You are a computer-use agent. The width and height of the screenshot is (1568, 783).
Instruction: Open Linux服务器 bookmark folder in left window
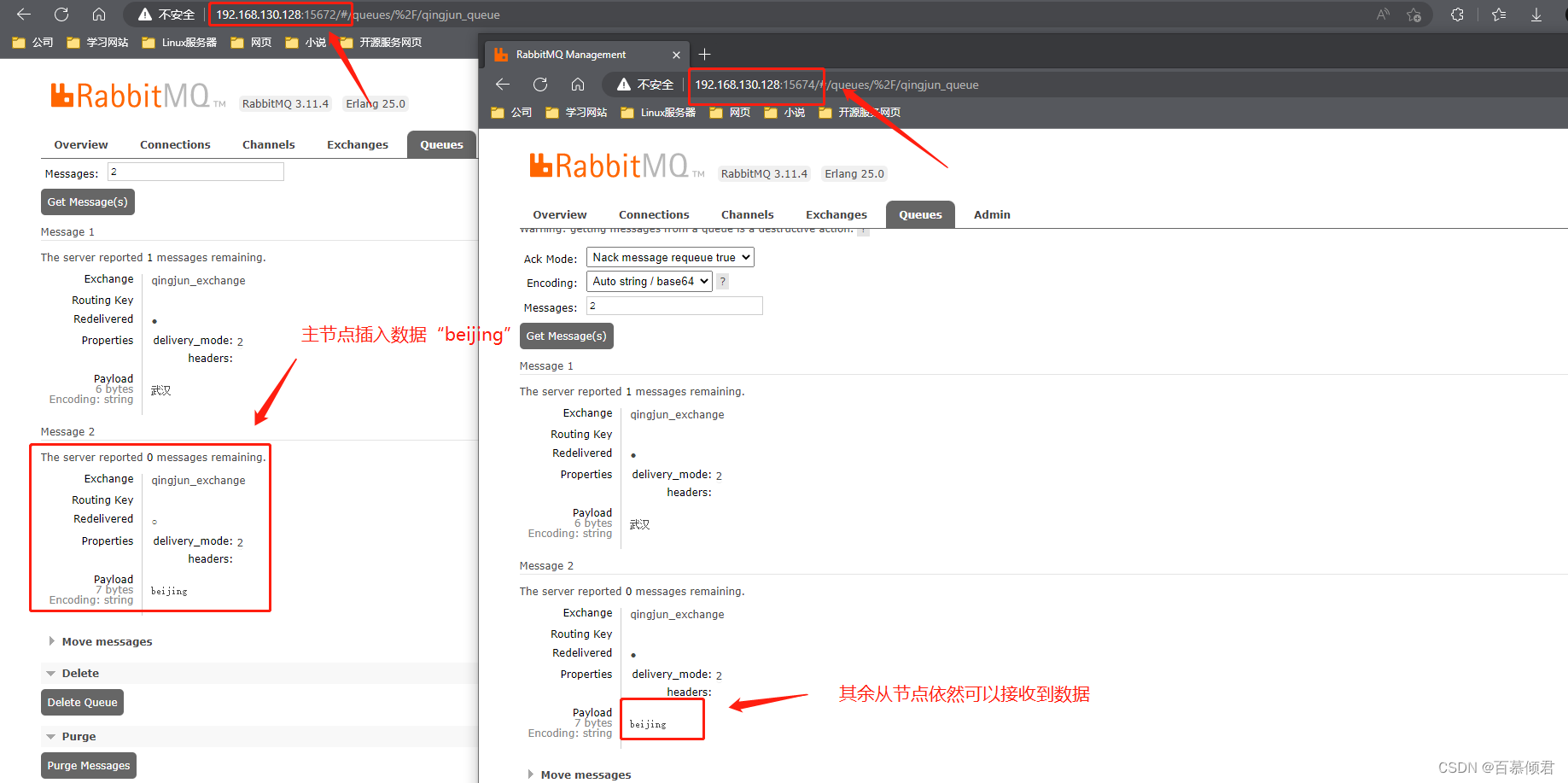[179, 42]
